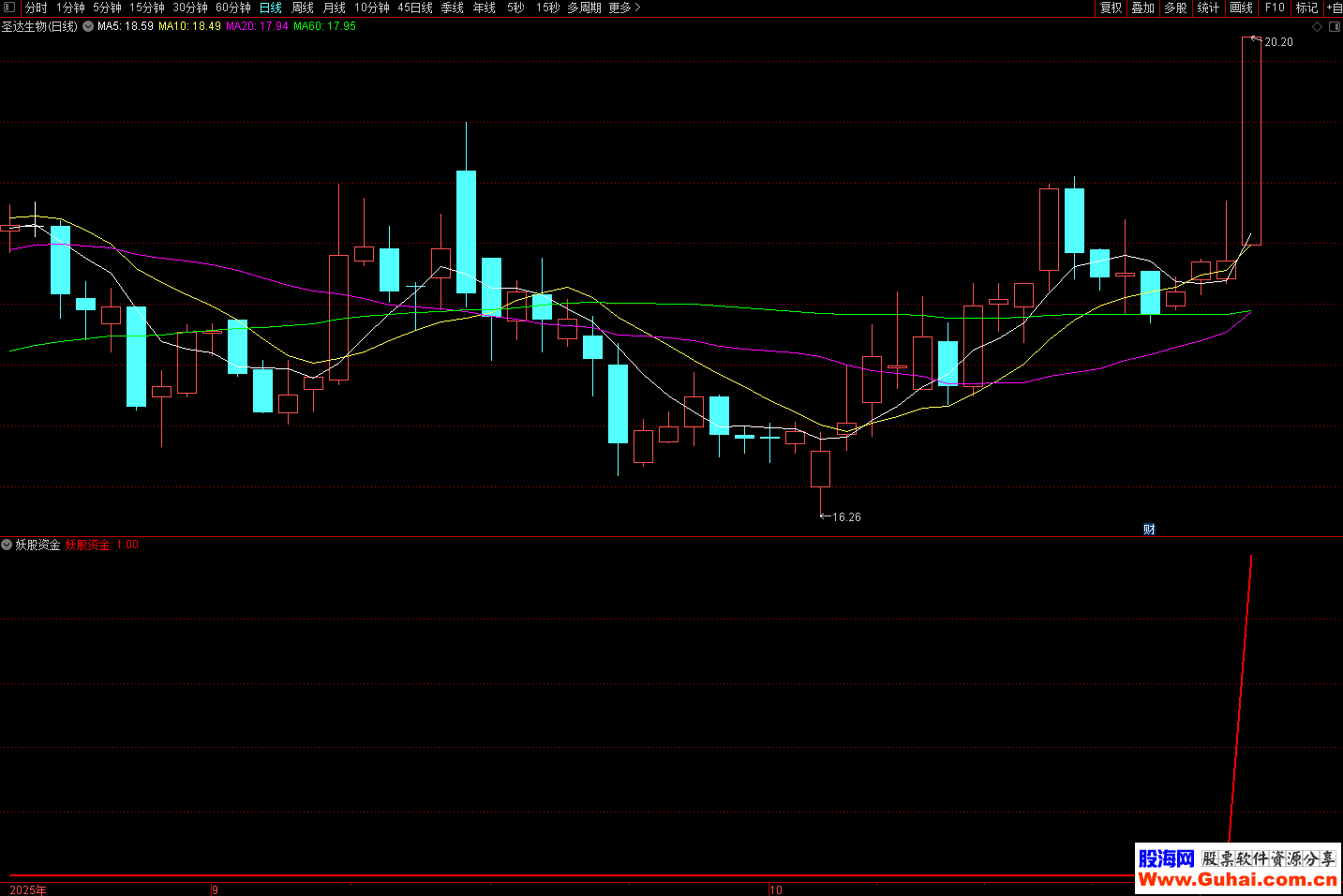Image resolution: width=1343 pixels, height=896 pixels.
Task: Switch to 周线 weekly chart tab
Action: point(303,7)
